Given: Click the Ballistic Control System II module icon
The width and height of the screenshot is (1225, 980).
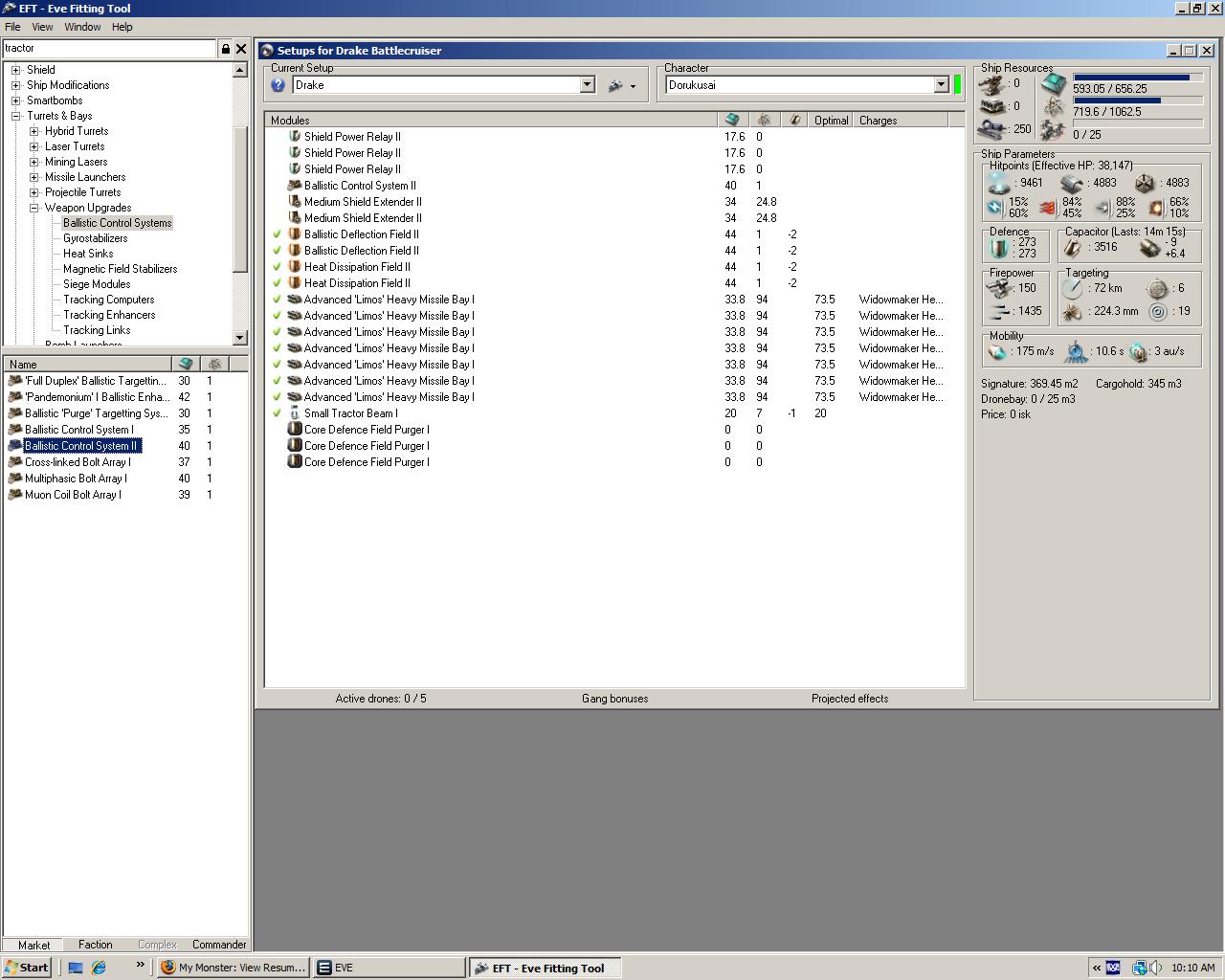Looking at the screenshot, I should click(295, 186).
